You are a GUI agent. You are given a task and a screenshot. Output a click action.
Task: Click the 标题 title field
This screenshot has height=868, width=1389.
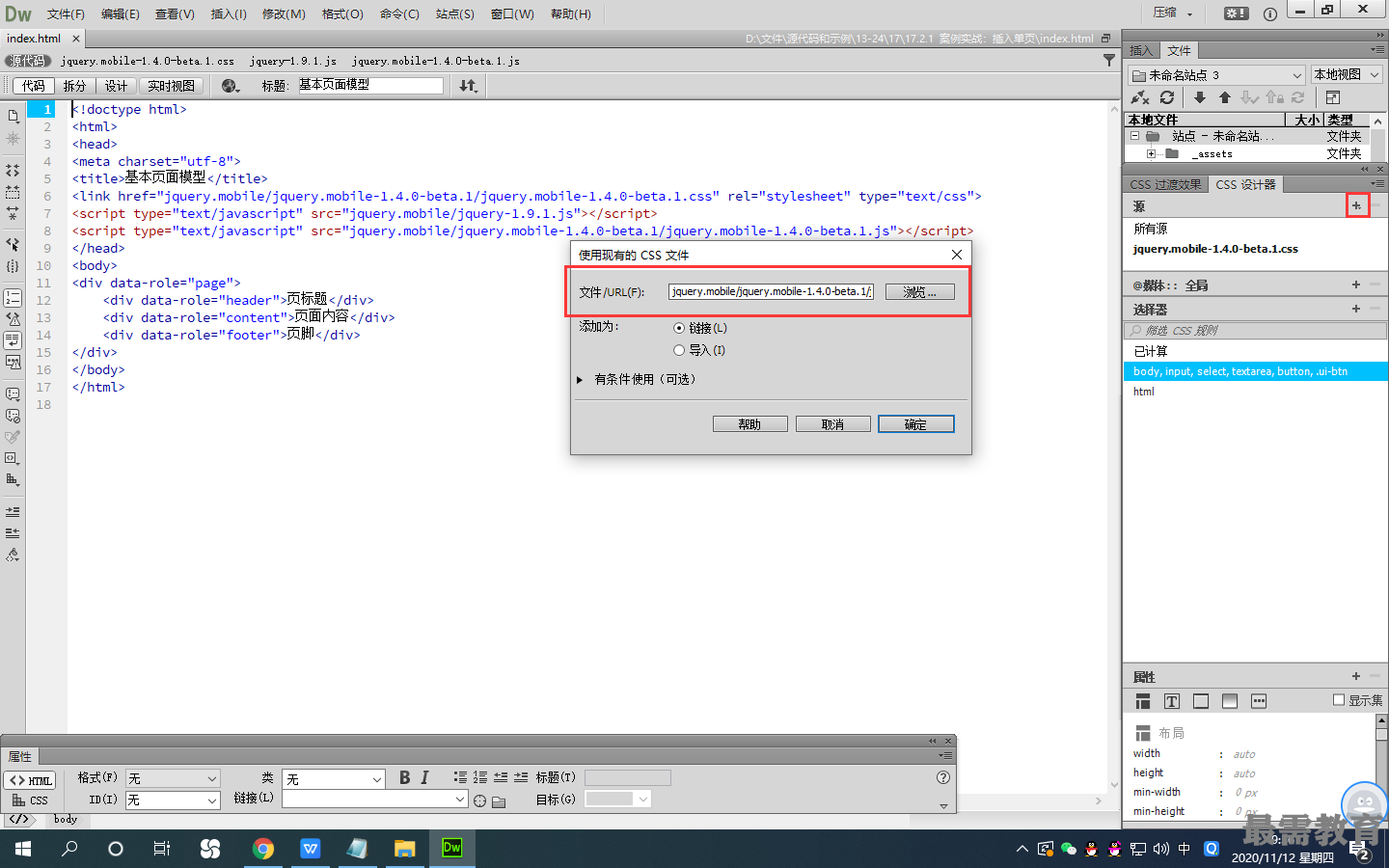click(x=369, y=85)
